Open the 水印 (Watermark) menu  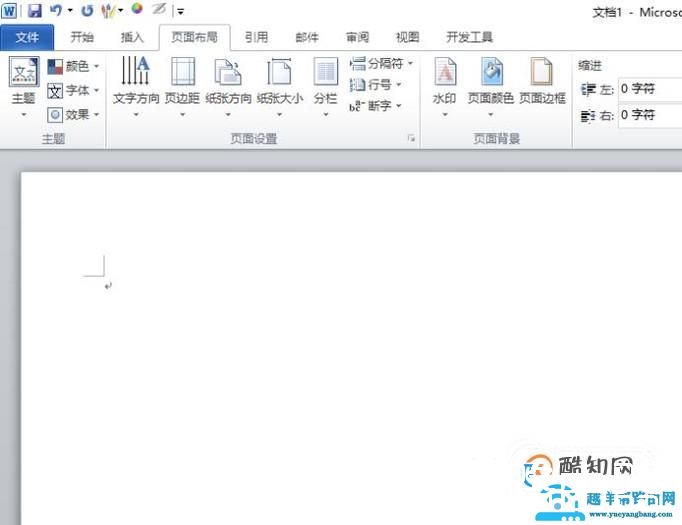[x=445, y=87]
